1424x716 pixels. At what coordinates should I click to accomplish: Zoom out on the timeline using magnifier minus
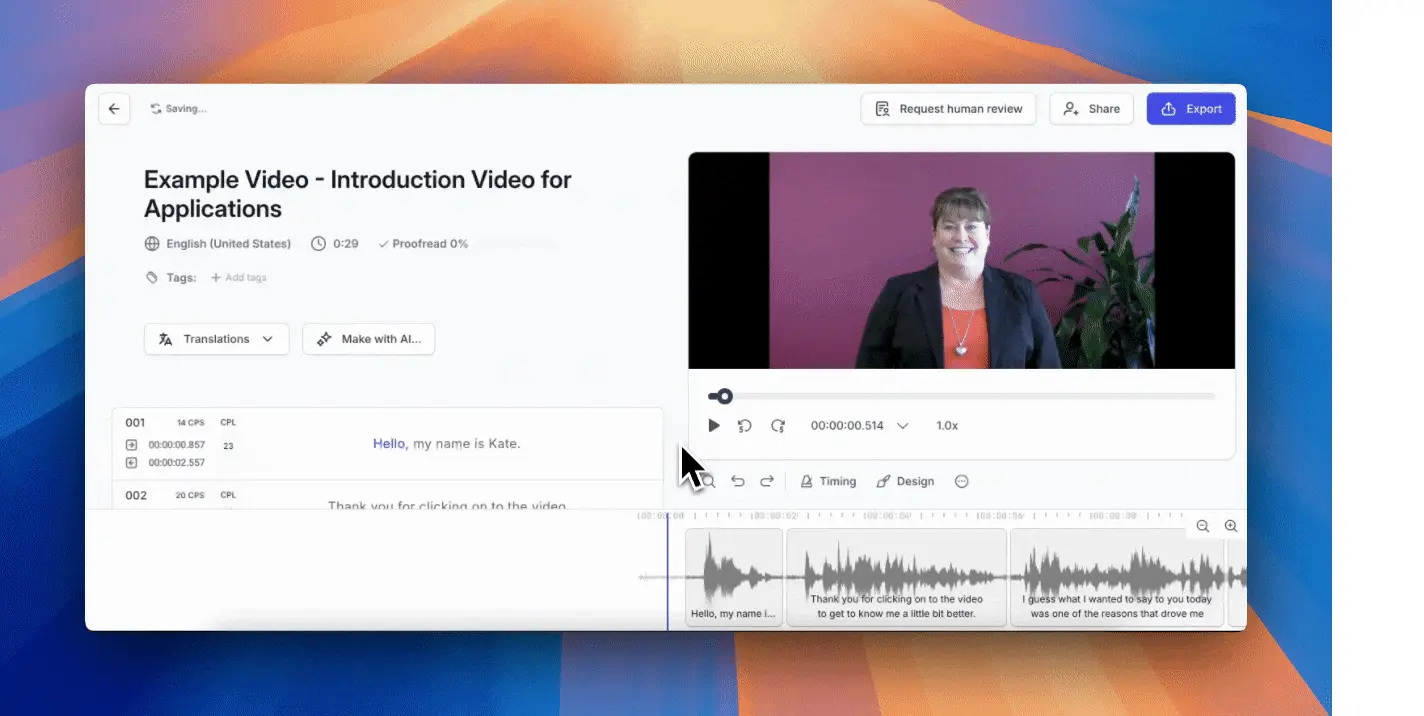(x=1202, y=525)
